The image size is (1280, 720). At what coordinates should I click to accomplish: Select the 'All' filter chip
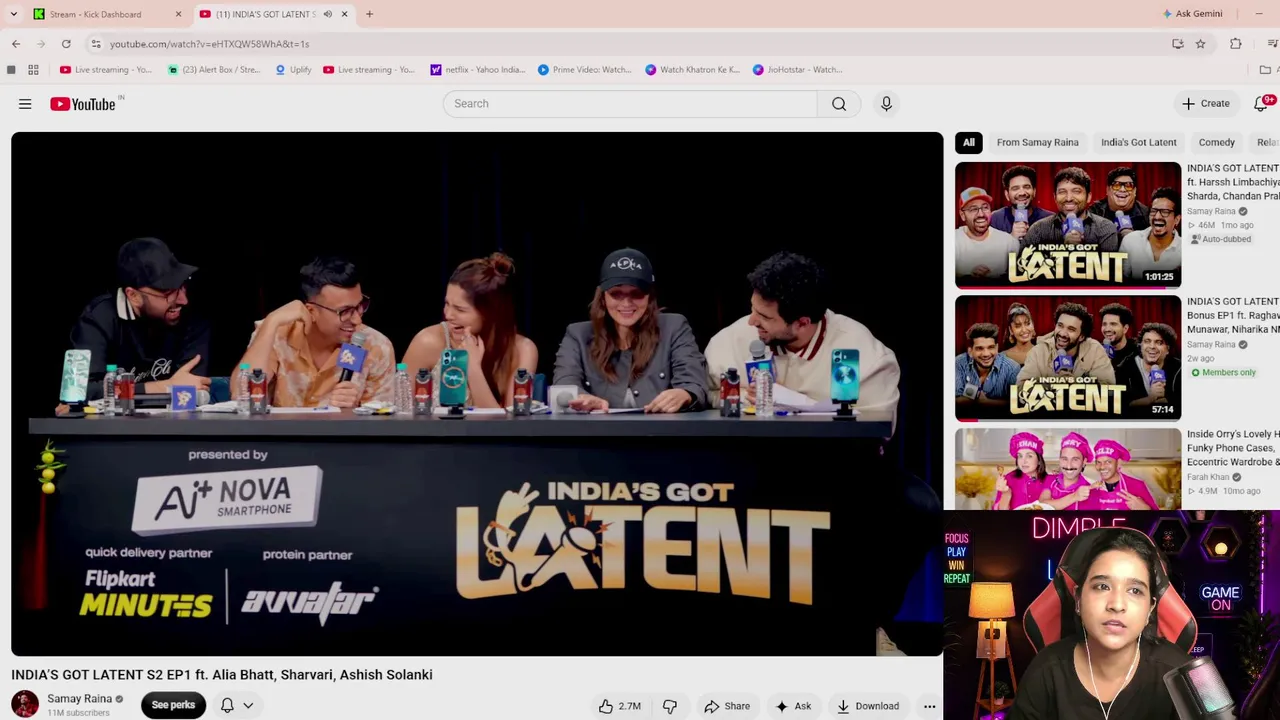969,142
